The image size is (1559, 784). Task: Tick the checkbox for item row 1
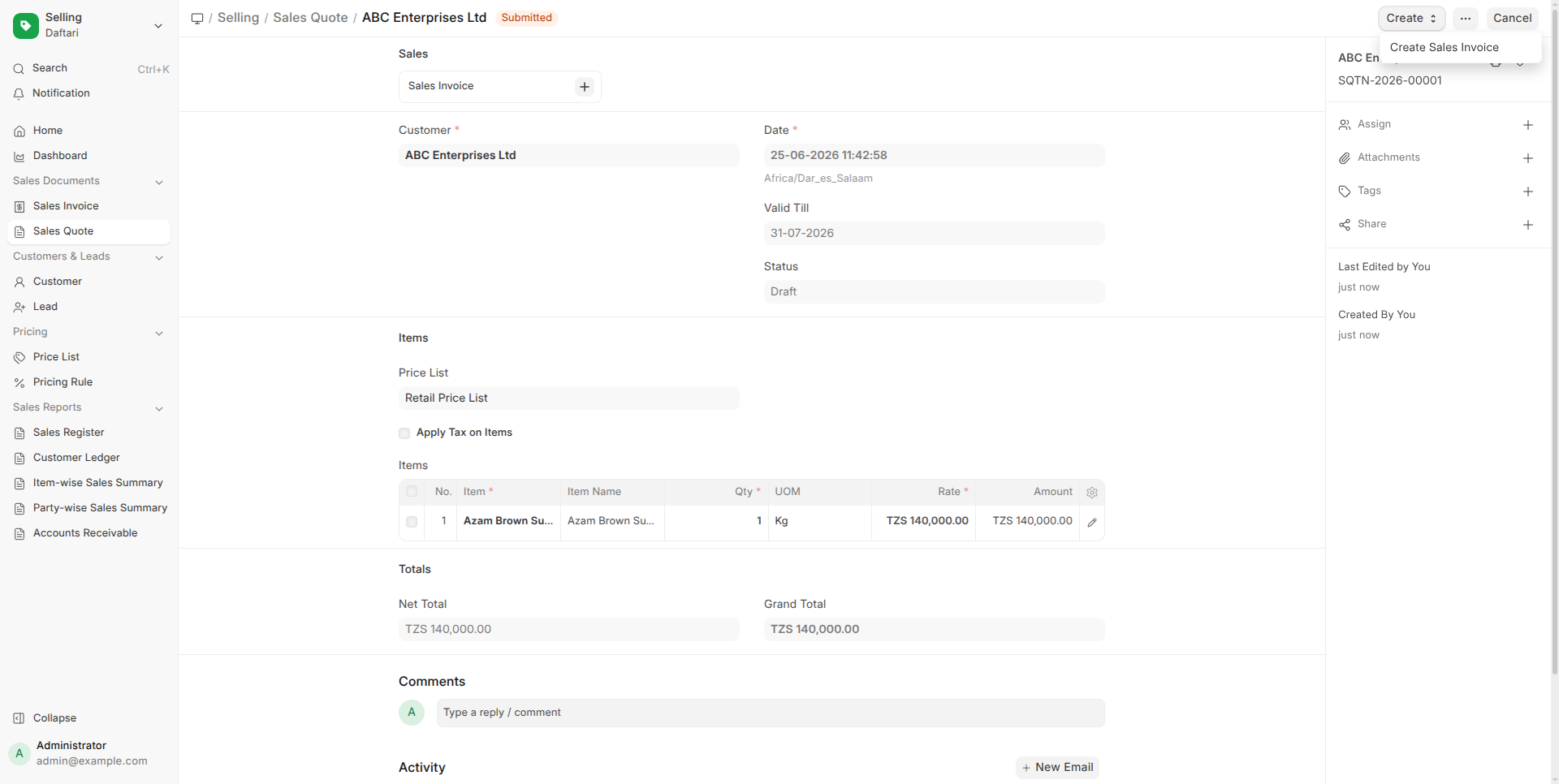pos(412,522)
